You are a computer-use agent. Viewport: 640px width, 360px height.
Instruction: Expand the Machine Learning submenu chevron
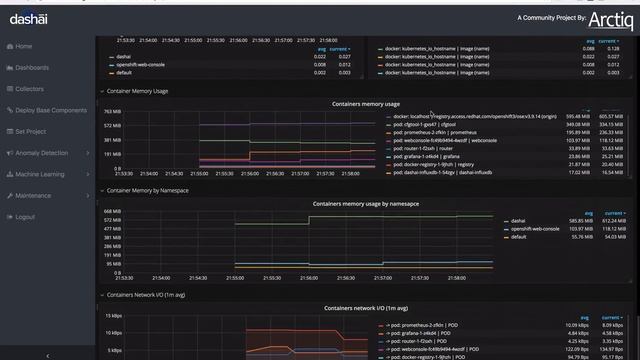(x=88, y=174)
